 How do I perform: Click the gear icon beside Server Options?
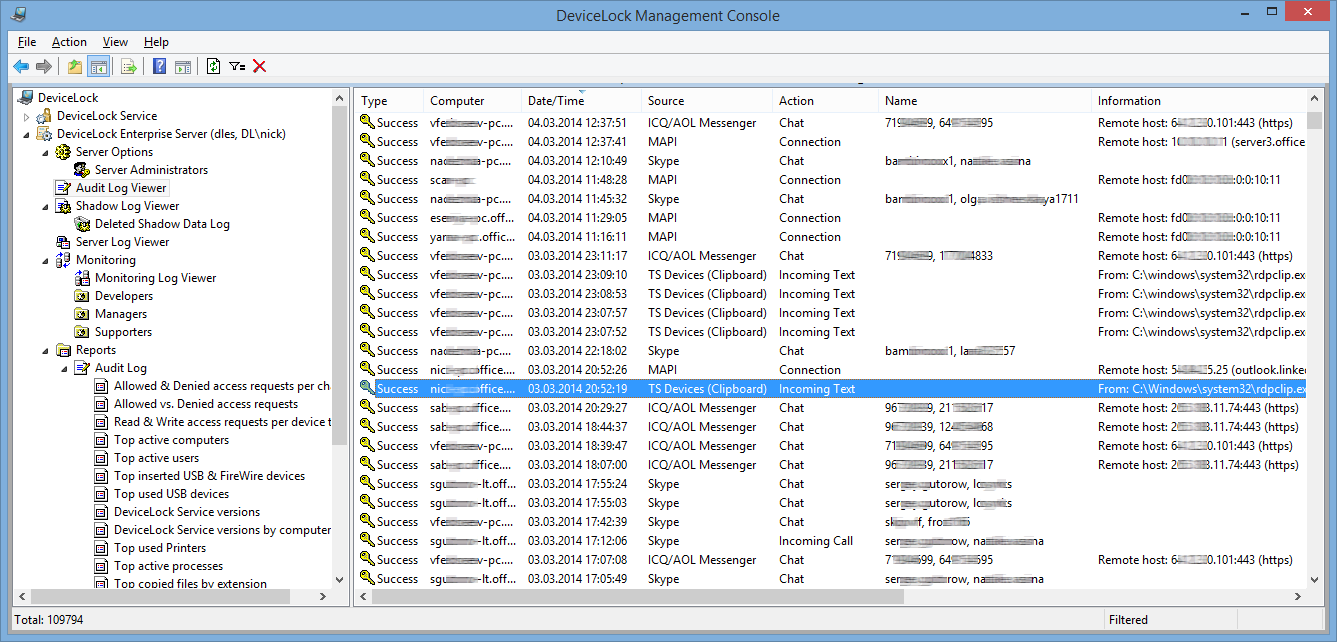(x=64, y=152)
